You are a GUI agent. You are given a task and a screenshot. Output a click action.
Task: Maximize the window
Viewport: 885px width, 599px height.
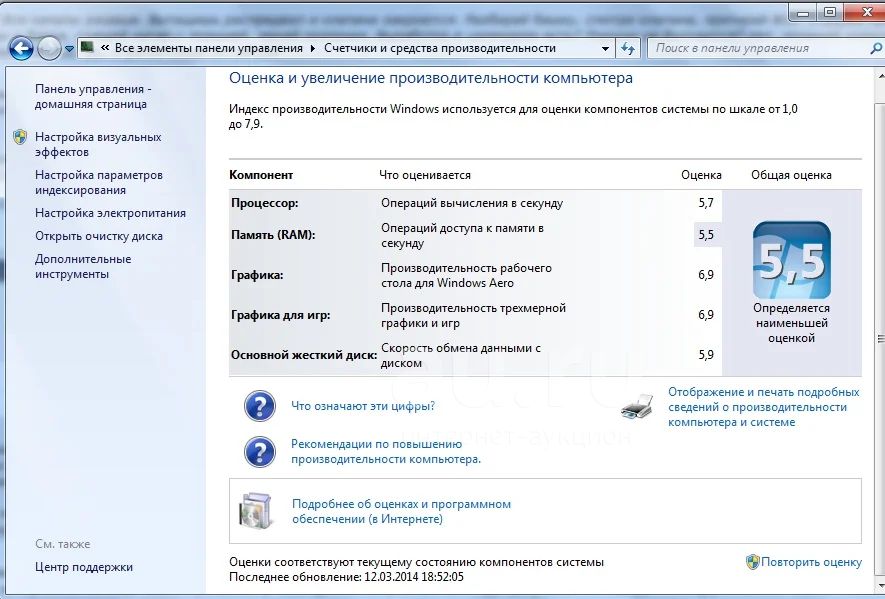point(830,12)
